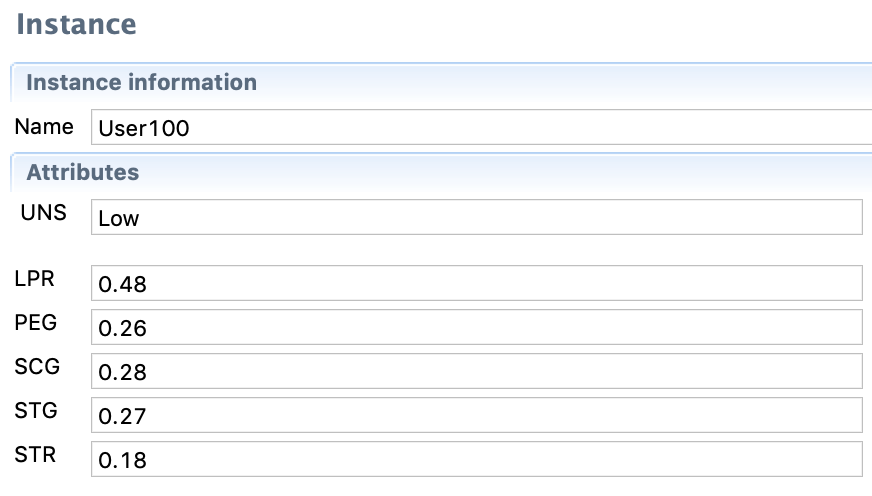
Task: Click the Instance information section header
Action: click(x=141, y=82)
